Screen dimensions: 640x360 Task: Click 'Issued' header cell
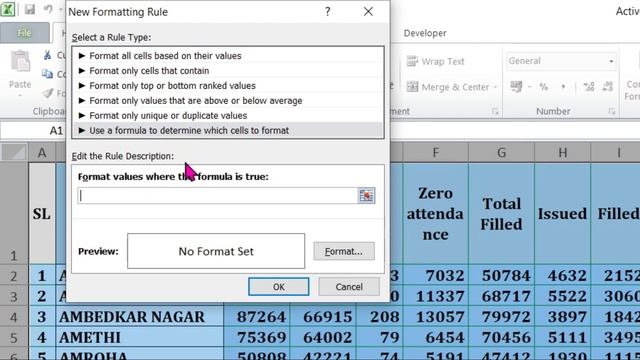click(x=563, y=213)
